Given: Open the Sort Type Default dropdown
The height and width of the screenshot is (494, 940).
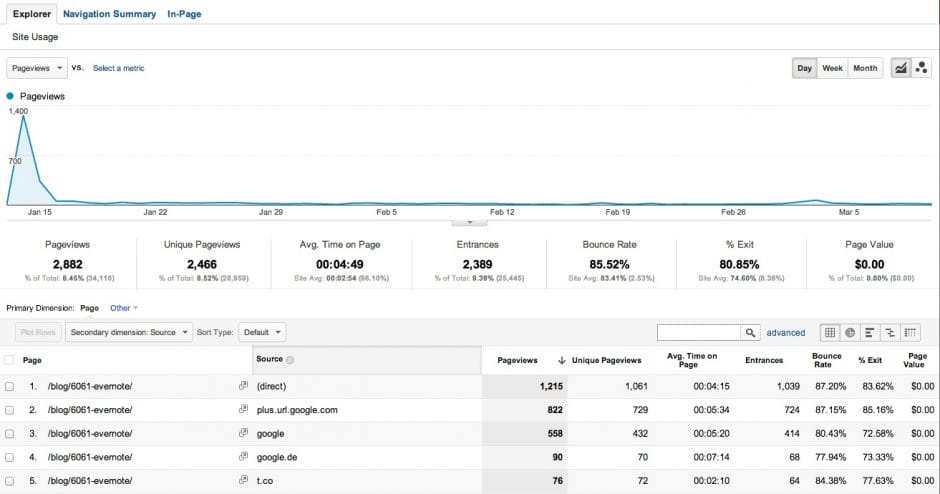Looking at the screenshot, I should point(264,332).
